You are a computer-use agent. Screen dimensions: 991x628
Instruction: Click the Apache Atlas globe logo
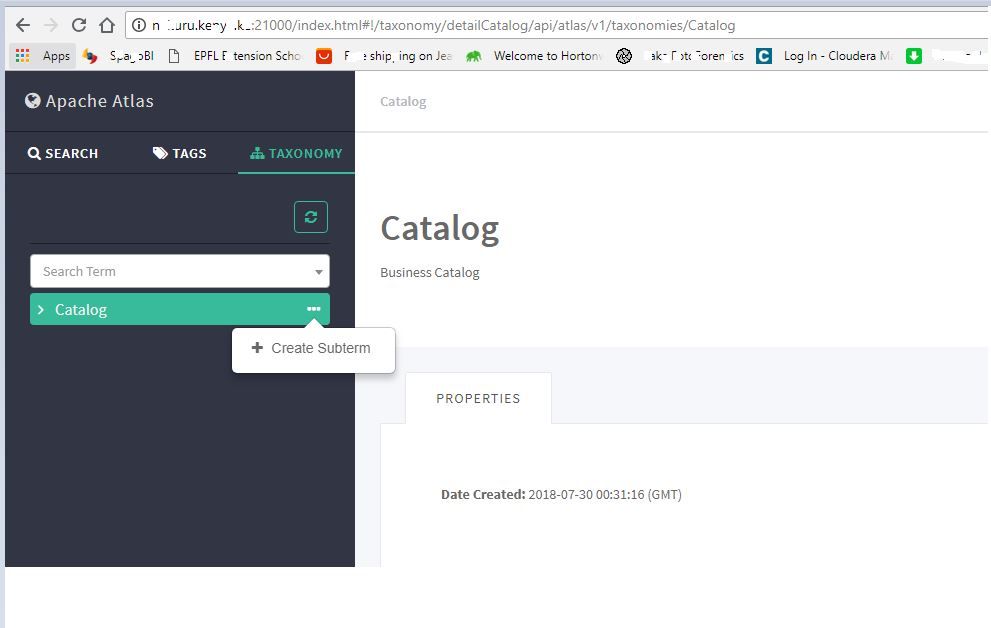click(x=33, y=100)
